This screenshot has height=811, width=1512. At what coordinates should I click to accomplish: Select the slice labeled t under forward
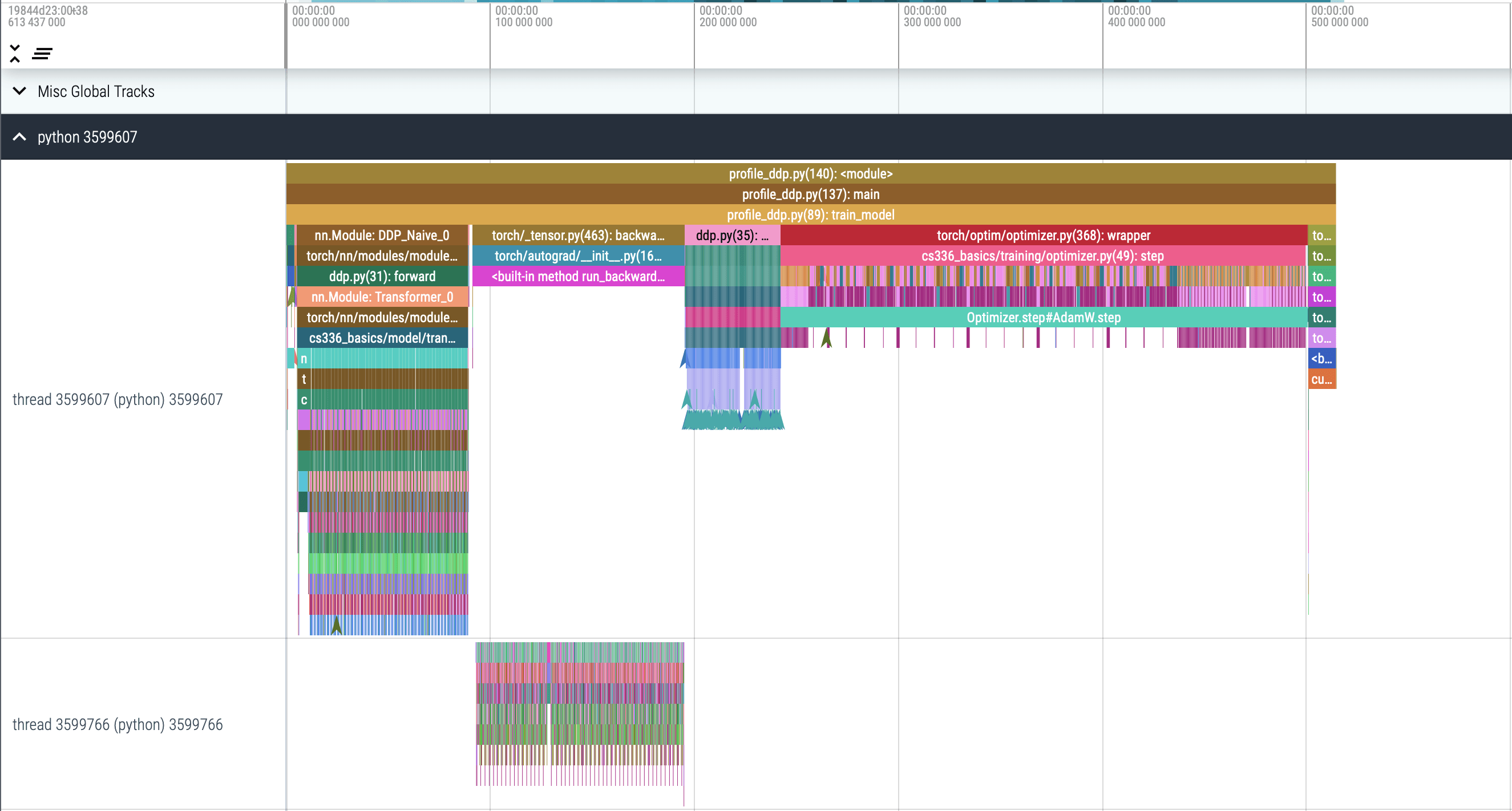[304, 379]
